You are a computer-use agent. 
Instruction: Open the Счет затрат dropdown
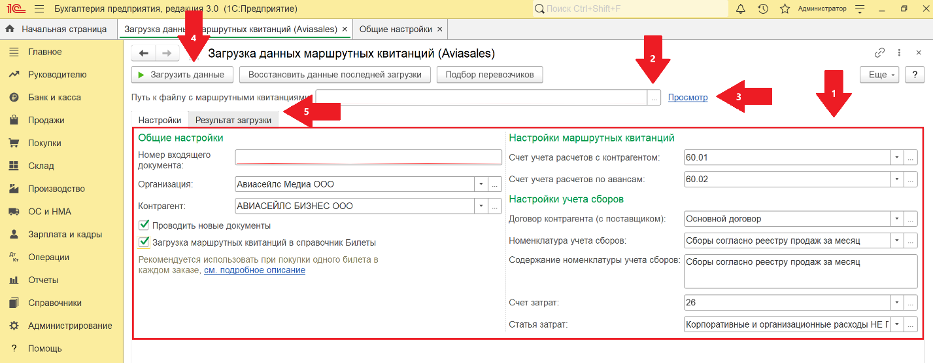[x=897, y=303]
